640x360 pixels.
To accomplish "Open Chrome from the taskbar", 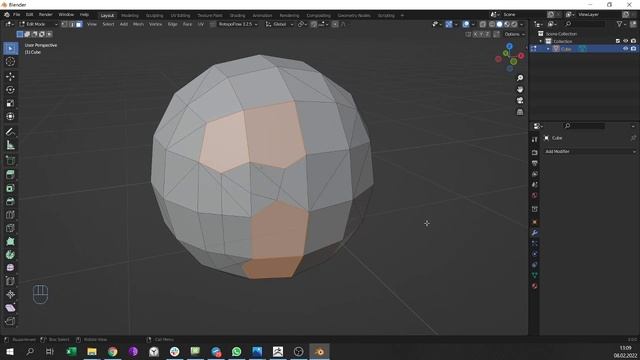I will (113, 351).
